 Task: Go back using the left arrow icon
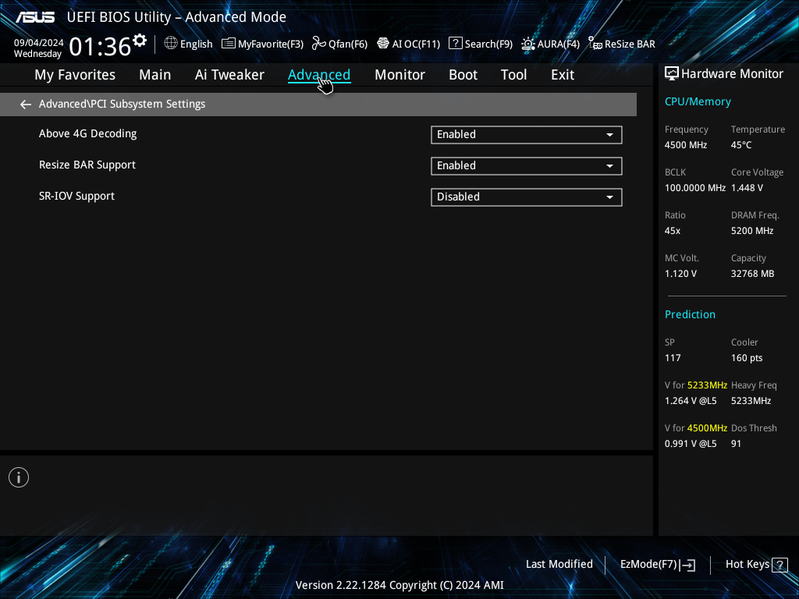point(25,104)
